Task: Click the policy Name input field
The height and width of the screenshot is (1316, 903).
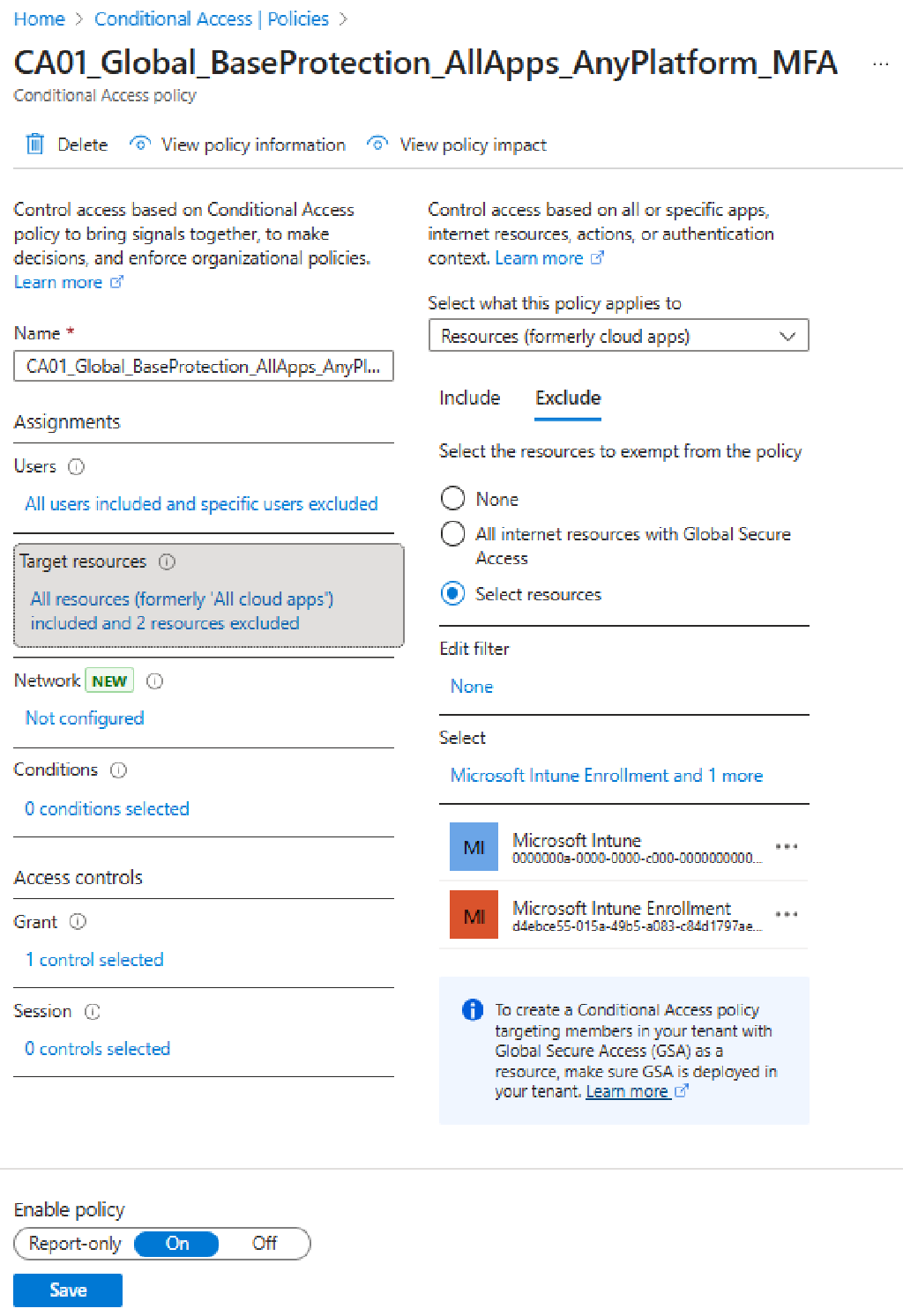Action: tap(203, 366)
